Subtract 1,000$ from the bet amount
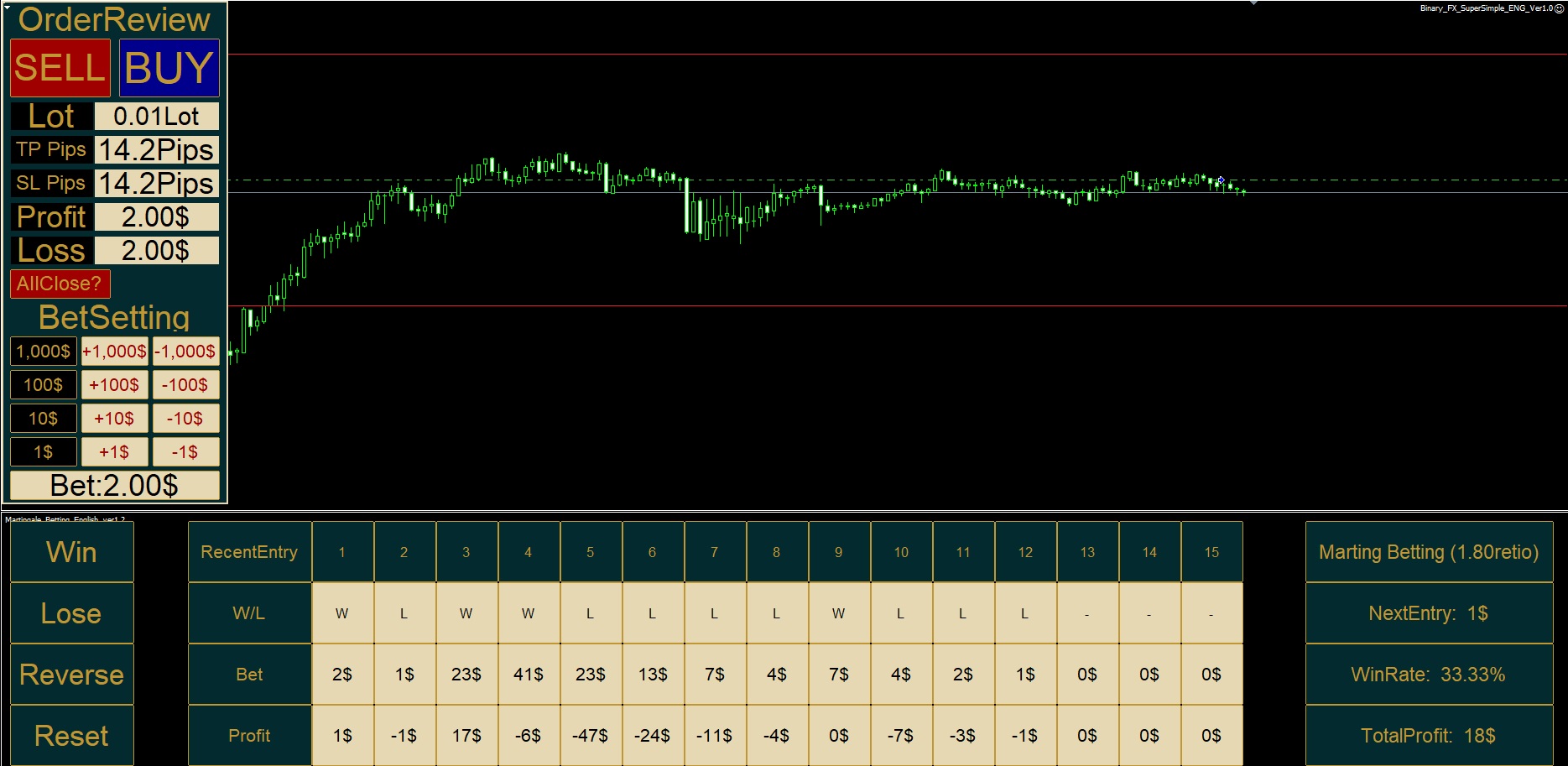This screenshot has width=1568, height=766. click(x=185, y=351)
